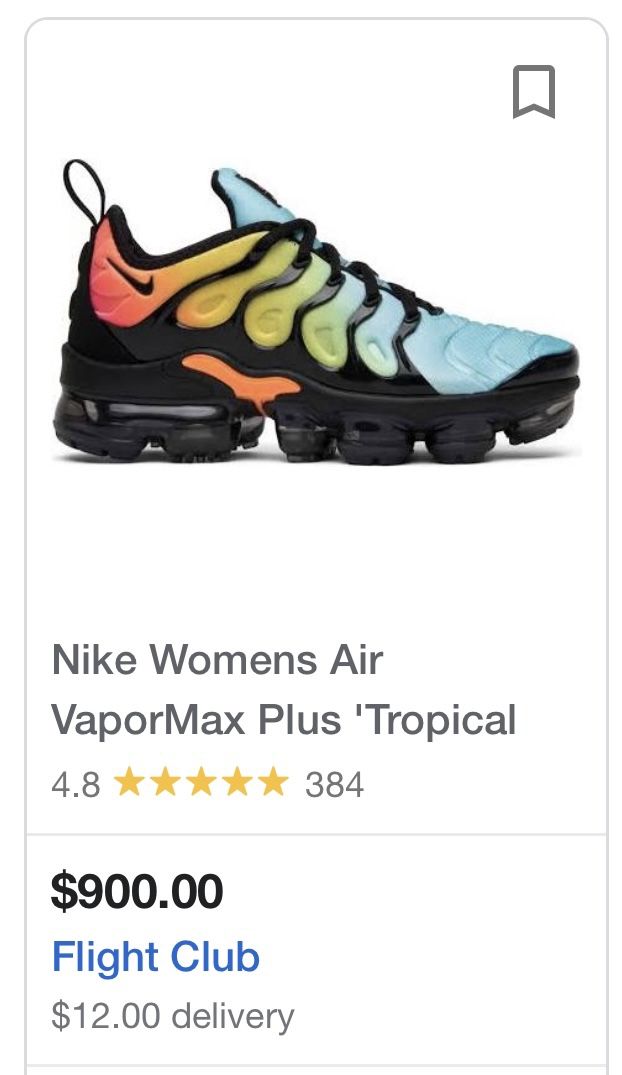Save the product with the bookmark icon
Screen dimensions: 622x1075
click(534, 92)
